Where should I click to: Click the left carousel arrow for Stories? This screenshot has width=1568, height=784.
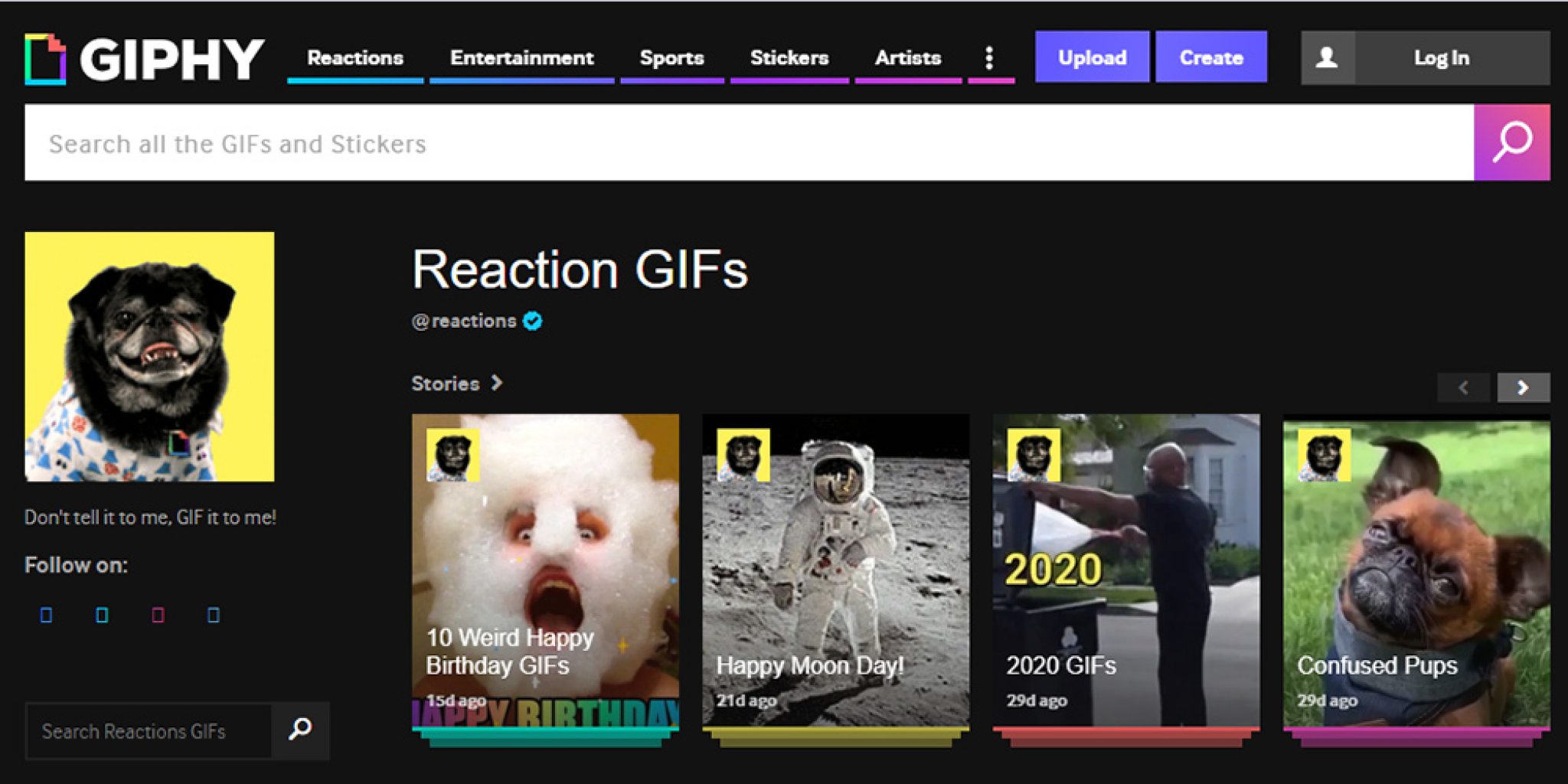pyautogui.click(x=1463, y=387)
